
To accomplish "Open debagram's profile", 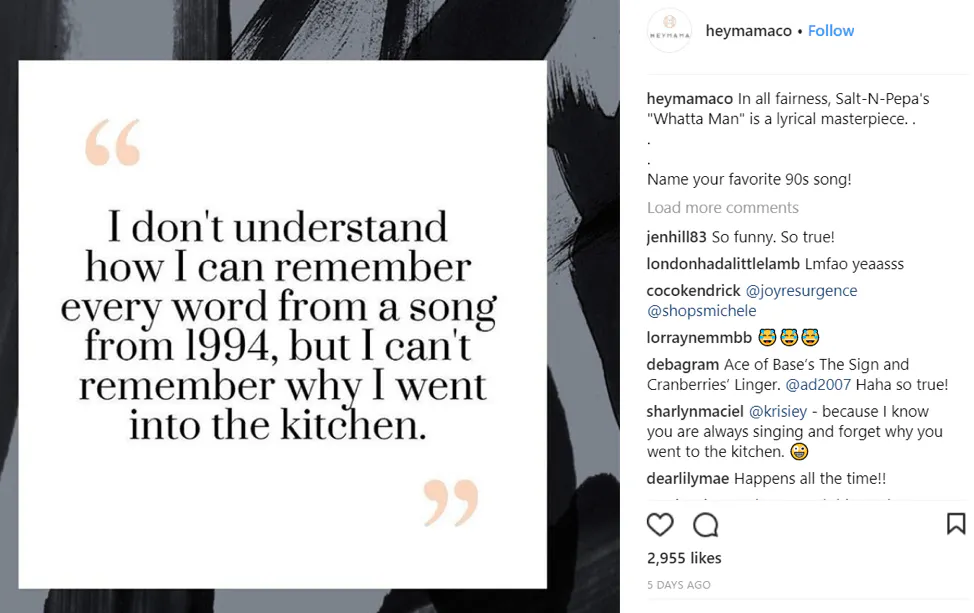I will (680, 365).
